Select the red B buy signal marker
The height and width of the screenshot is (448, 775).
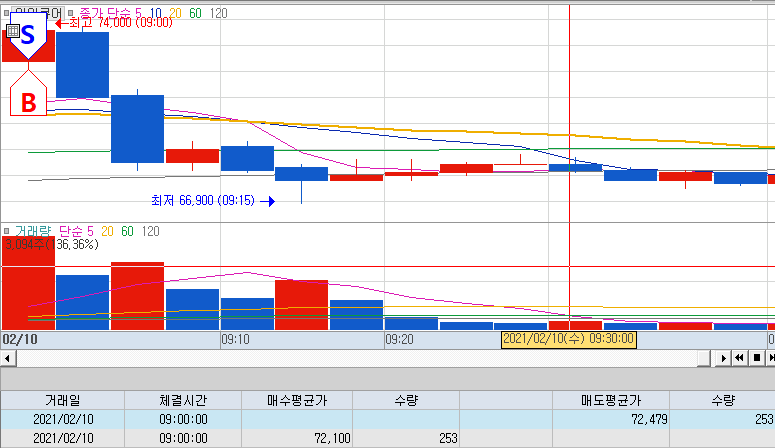28,94
